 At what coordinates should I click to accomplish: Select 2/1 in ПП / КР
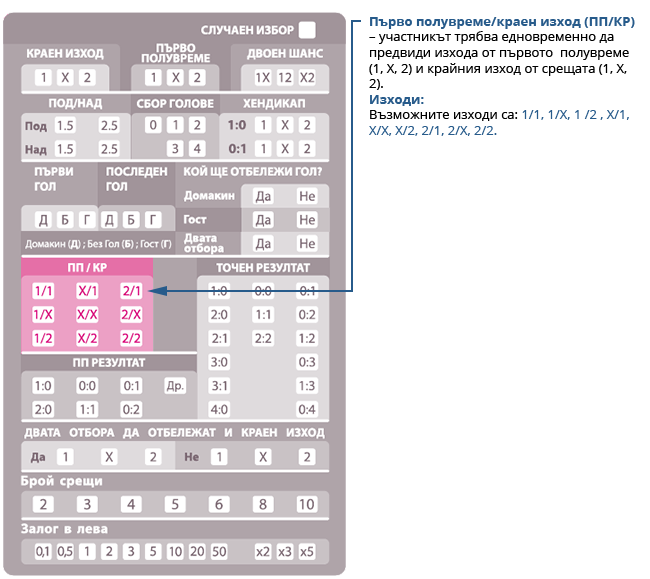click(x=131, y=291)
